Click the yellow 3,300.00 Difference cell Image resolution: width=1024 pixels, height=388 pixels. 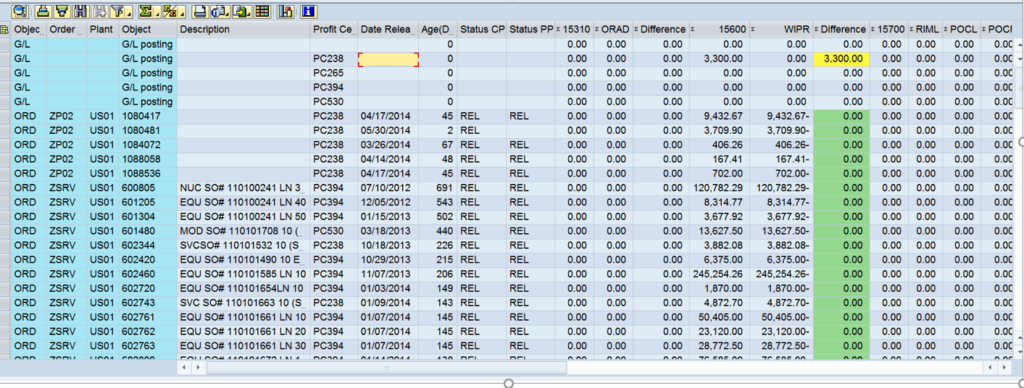(841, 59)
